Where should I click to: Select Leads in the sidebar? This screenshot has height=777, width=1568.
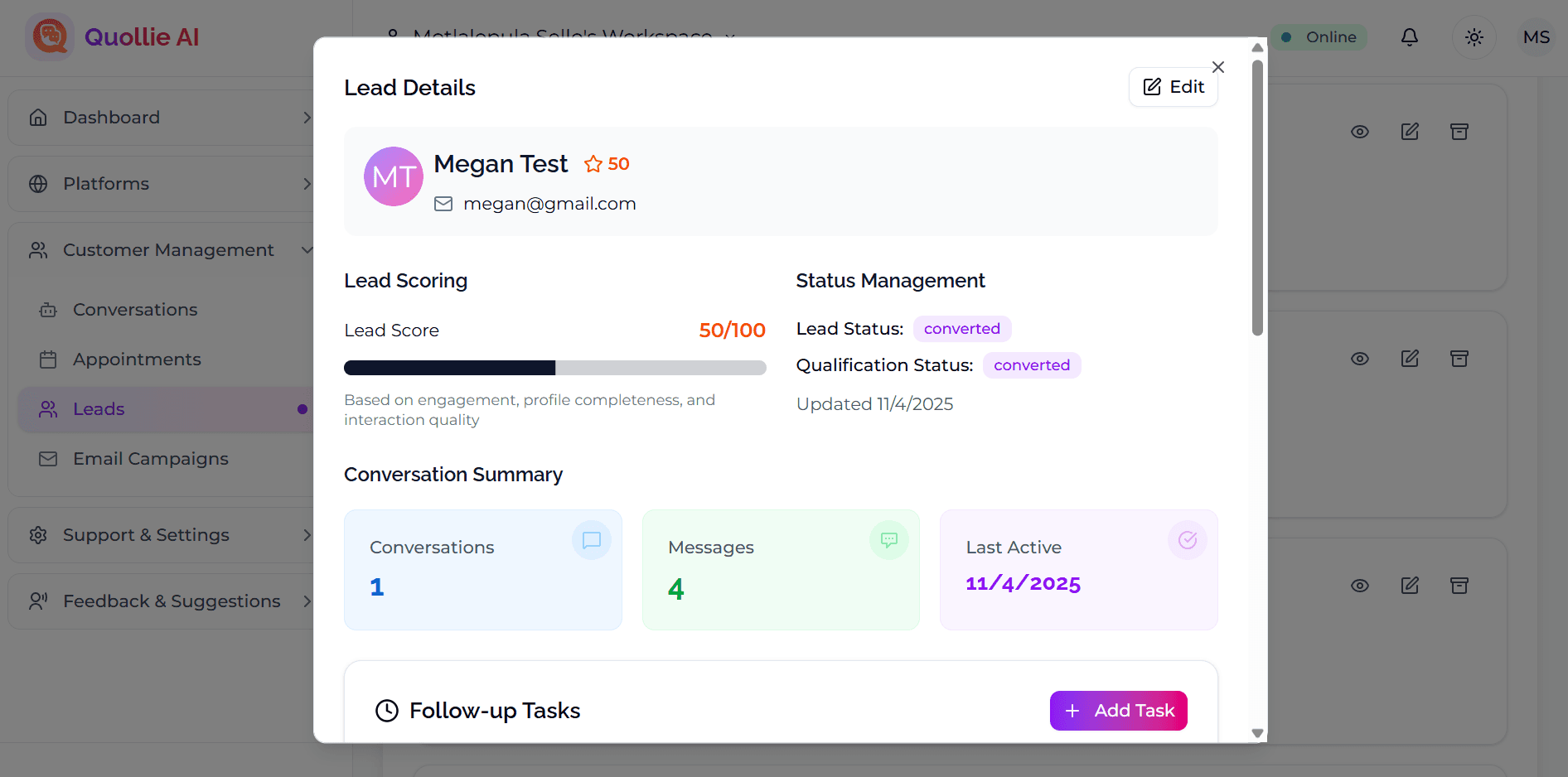pyautogui.click(x=98, y=408)
